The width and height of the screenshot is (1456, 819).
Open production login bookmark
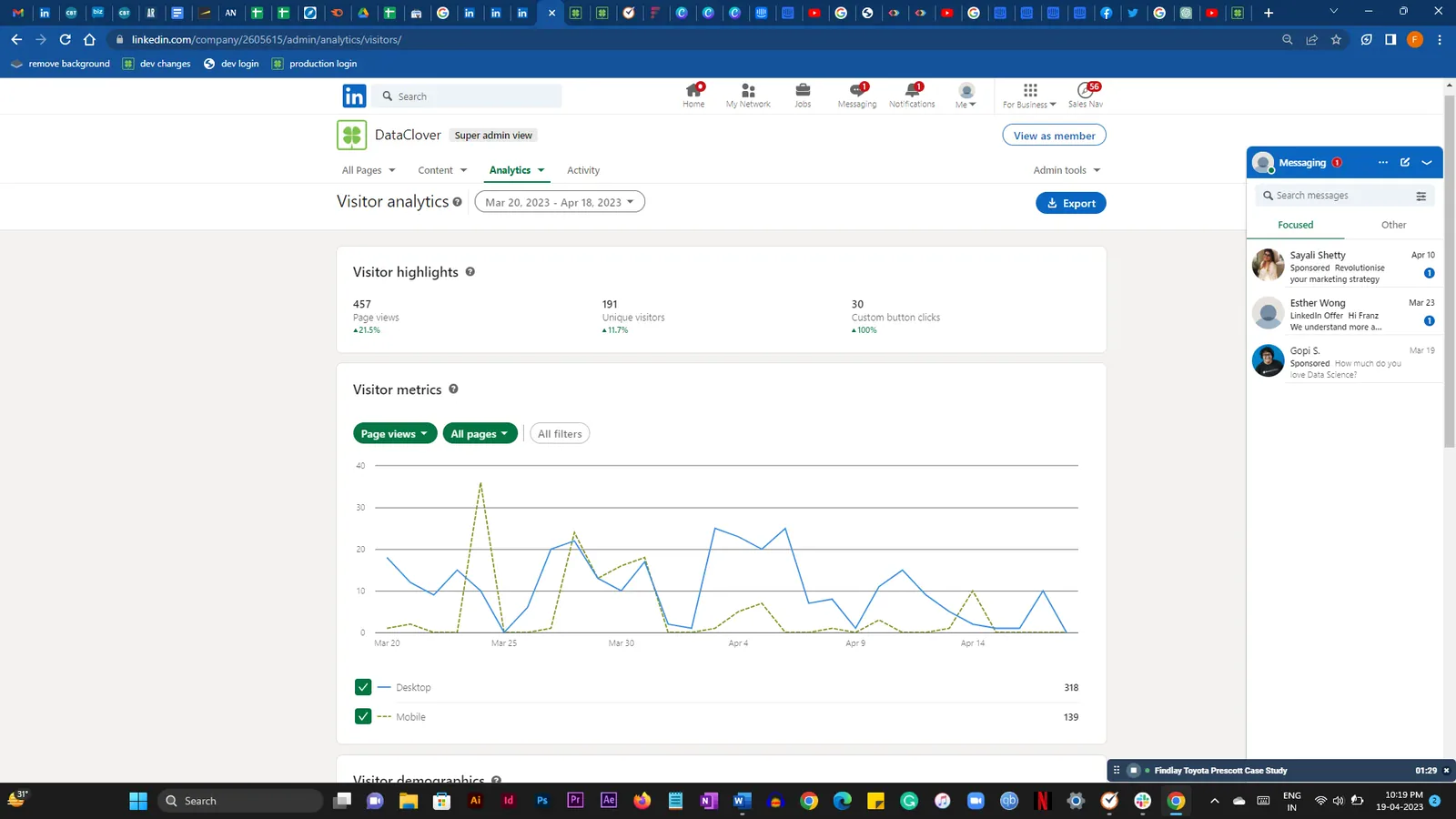(314, 64)
